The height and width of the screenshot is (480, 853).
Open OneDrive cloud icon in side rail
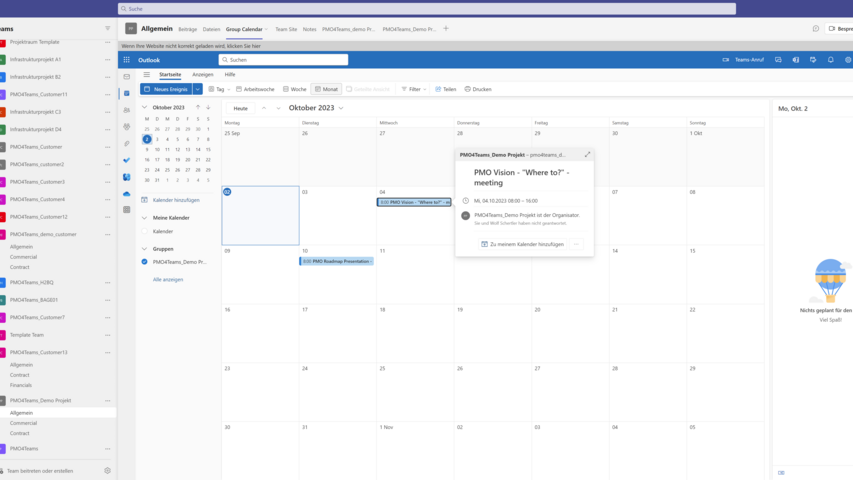(127, 193)
